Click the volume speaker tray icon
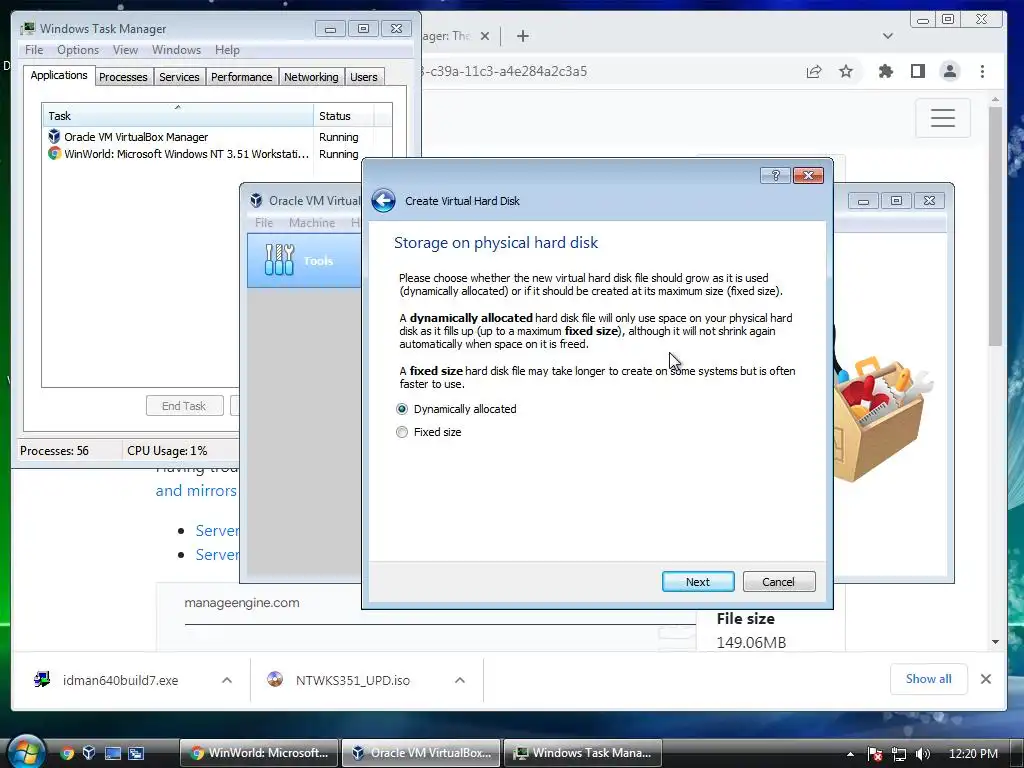This screenshot has width=1024, height=768. (923, 754)
